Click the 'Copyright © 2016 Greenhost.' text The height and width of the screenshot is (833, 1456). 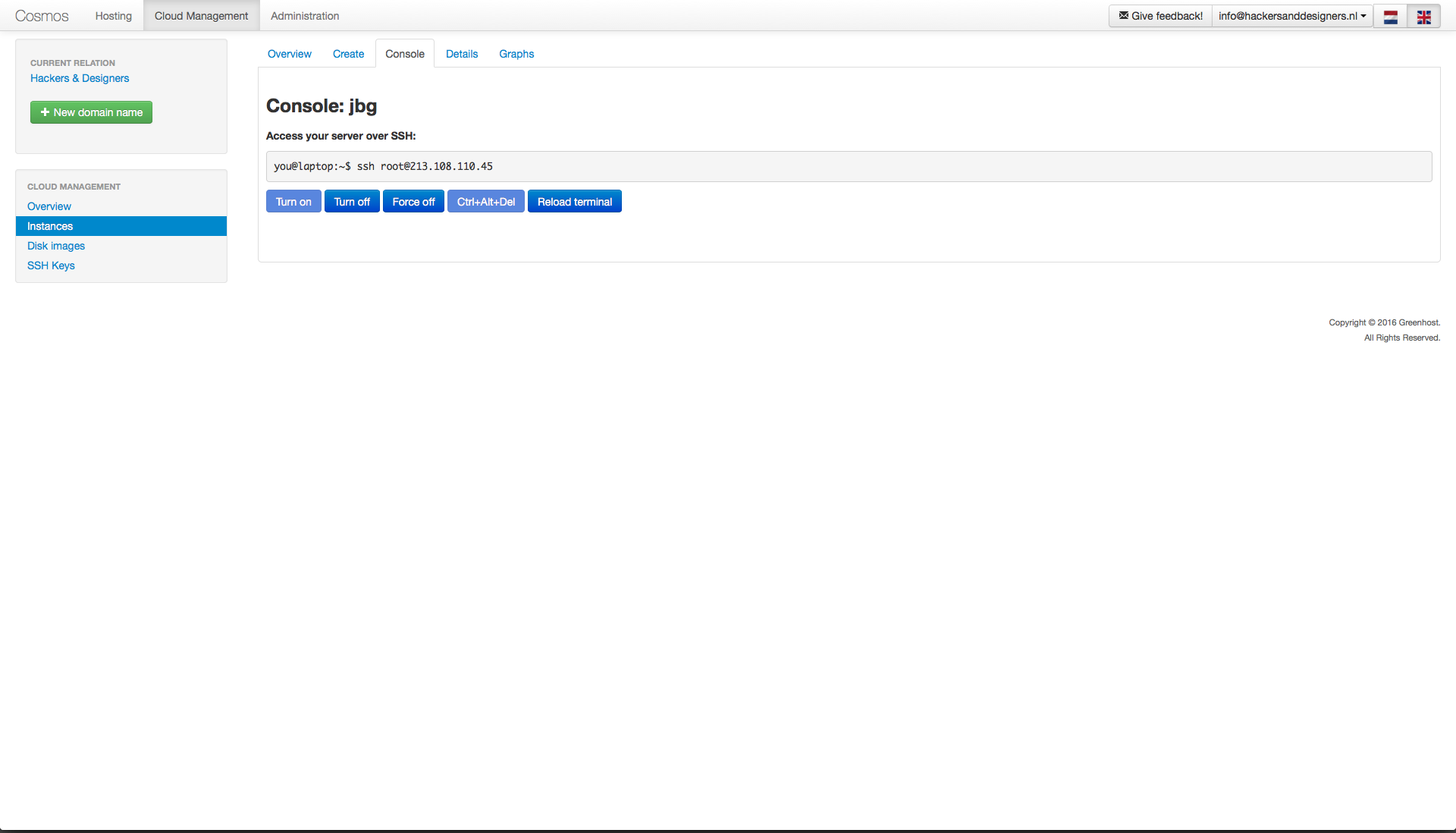(x=1385, y=322)
